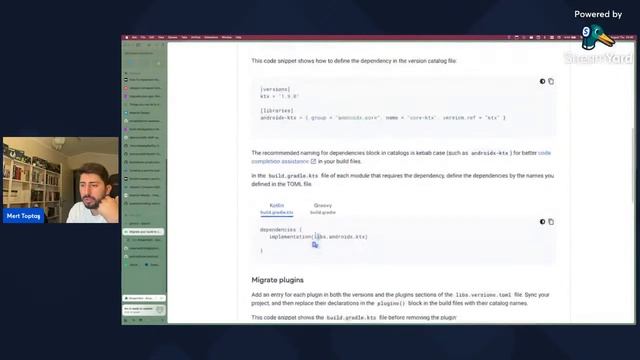Open the Extensions menu
Screen dimensions: 640x360
211,37
